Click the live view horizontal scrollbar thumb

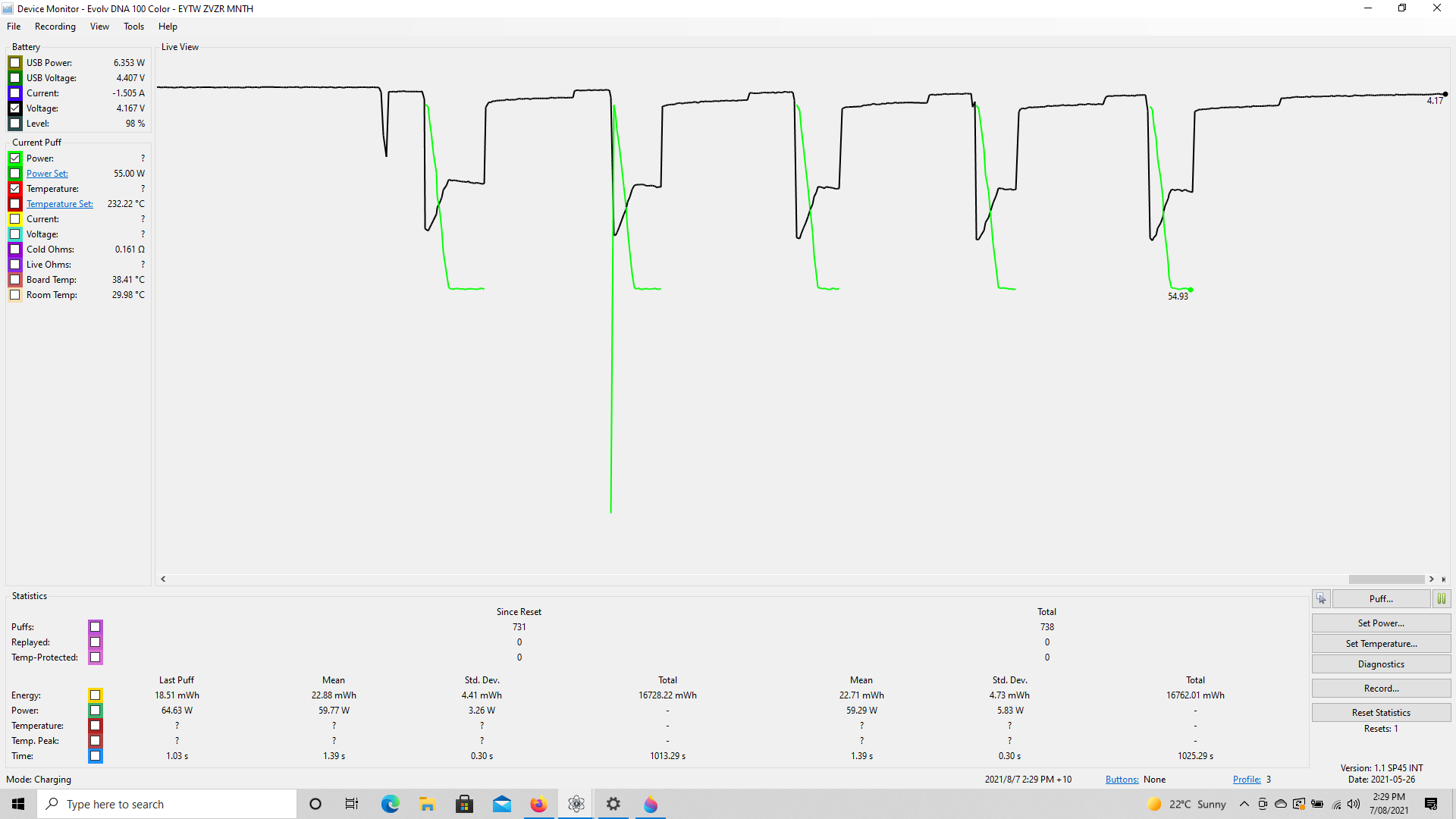1386,579
